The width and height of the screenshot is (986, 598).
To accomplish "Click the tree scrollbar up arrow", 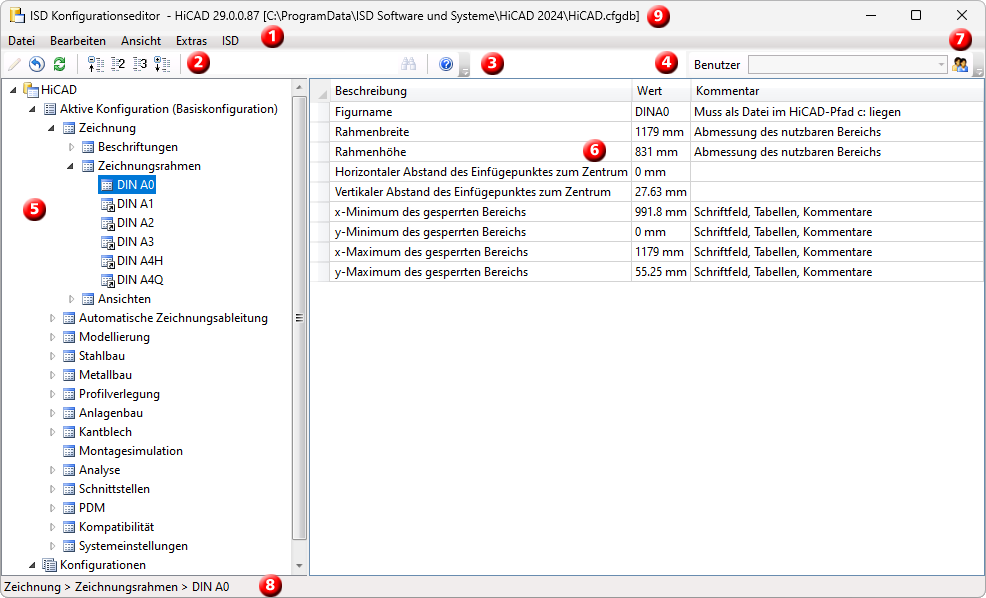I will [x=299, y=87].
